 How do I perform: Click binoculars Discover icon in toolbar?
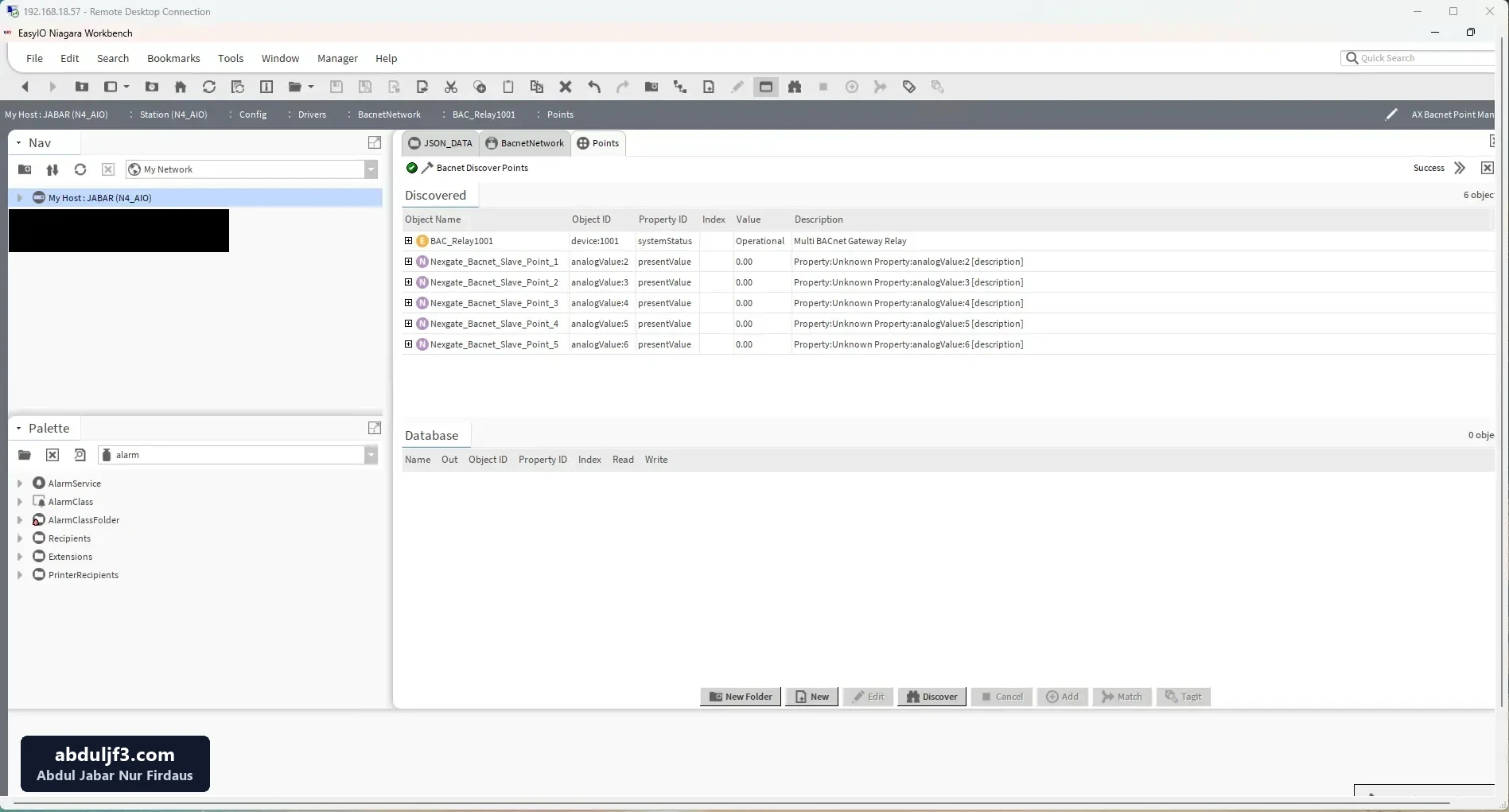795,87
